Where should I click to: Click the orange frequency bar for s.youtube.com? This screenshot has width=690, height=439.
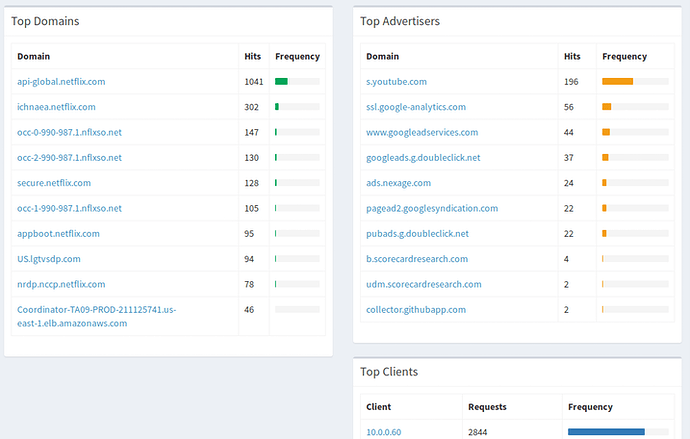click(x=617, y=81)
